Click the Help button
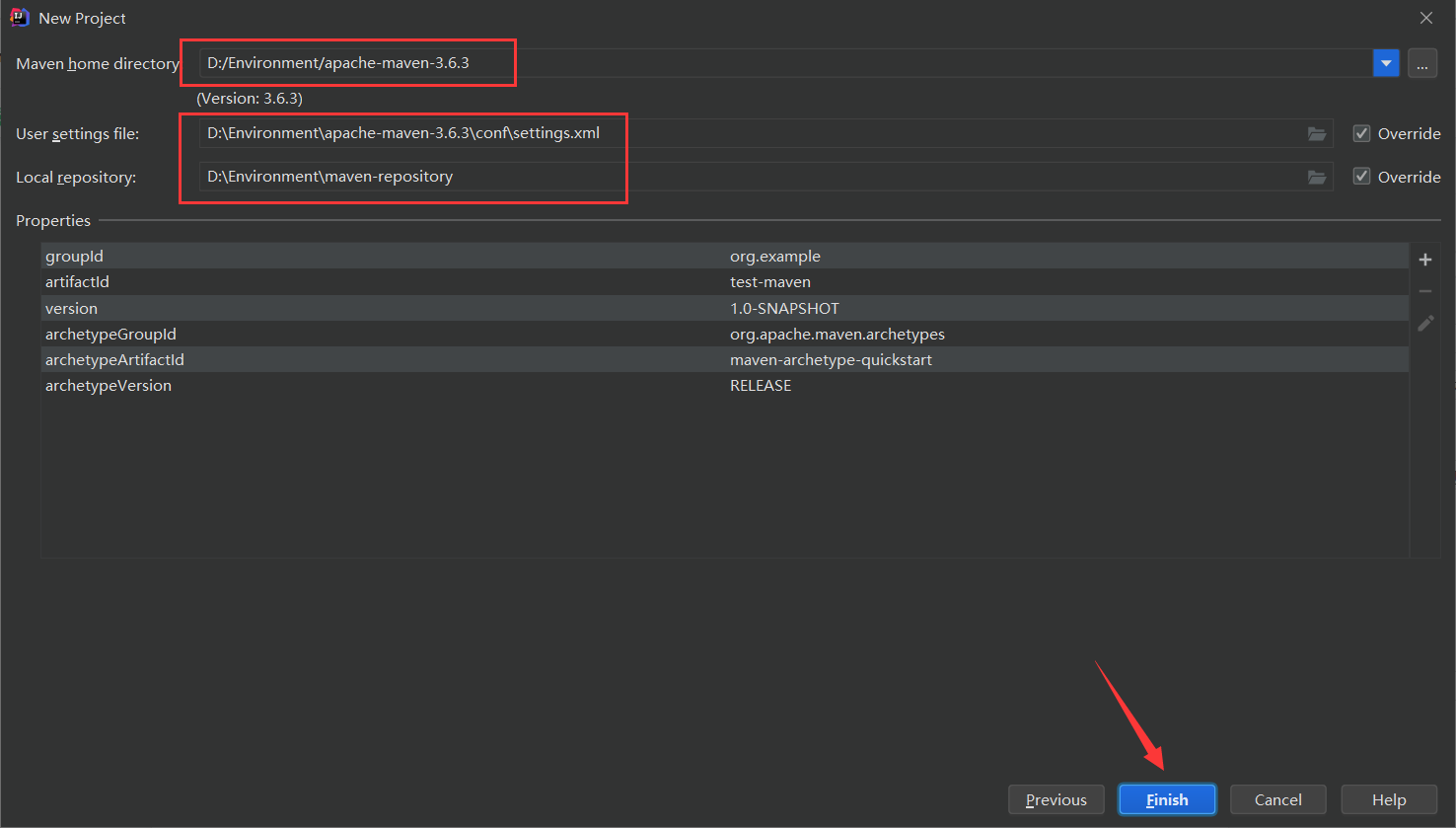Viewport: 1456px width, 828px height. tap(1389, 799)
